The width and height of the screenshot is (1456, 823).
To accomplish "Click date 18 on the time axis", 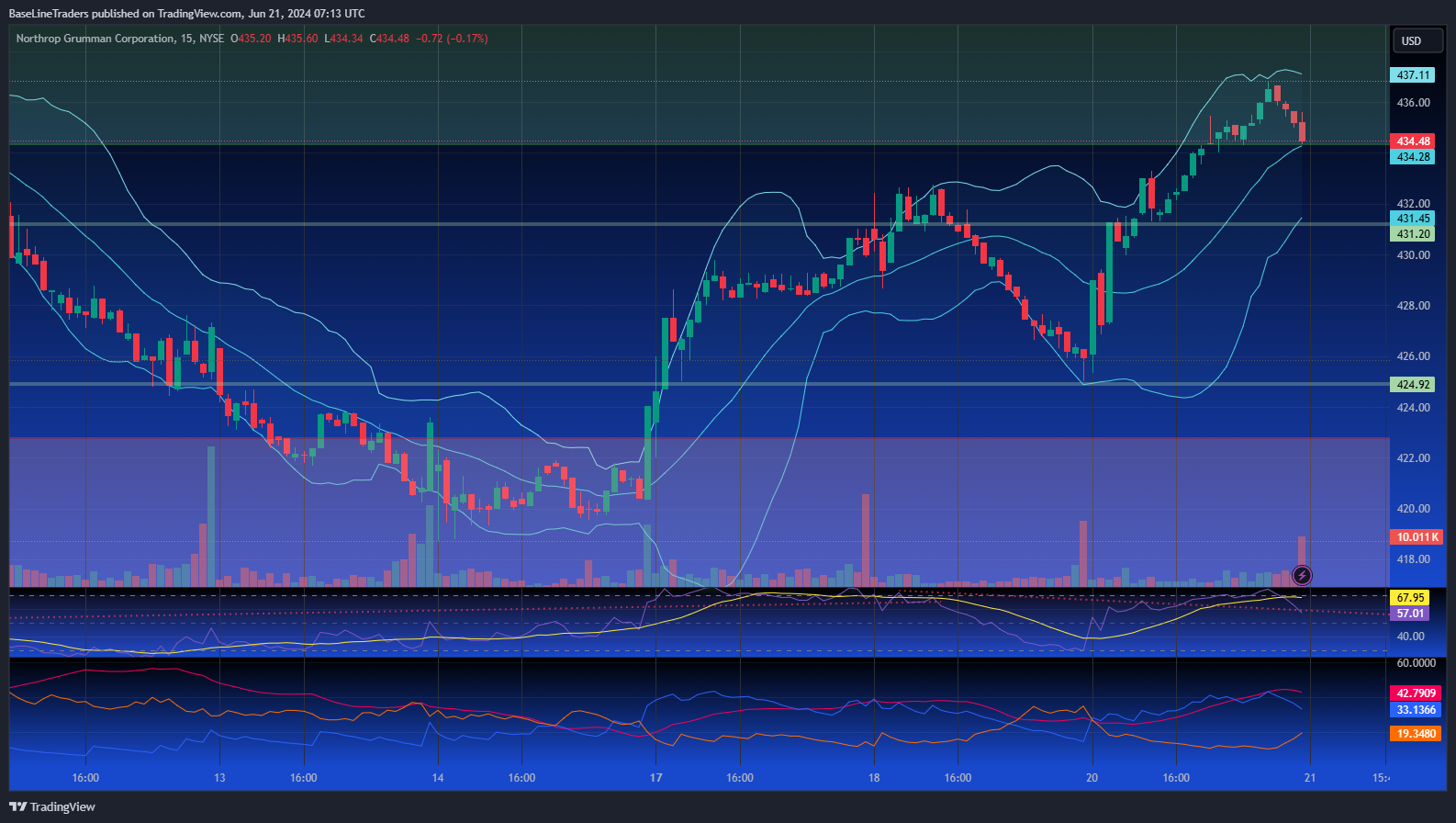I will pos(874,778).
